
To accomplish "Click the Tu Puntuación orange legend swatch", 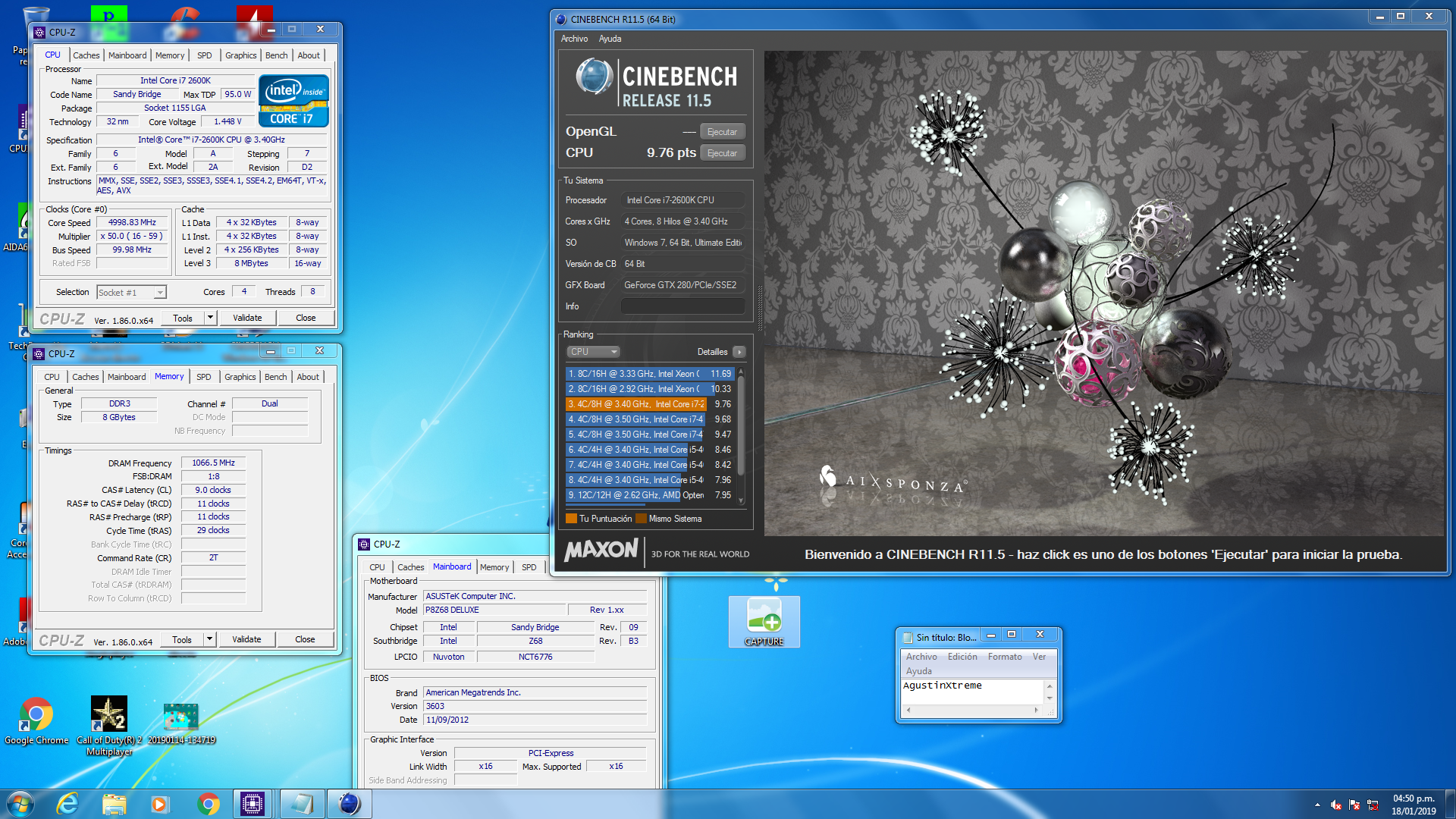I will 572,519.
